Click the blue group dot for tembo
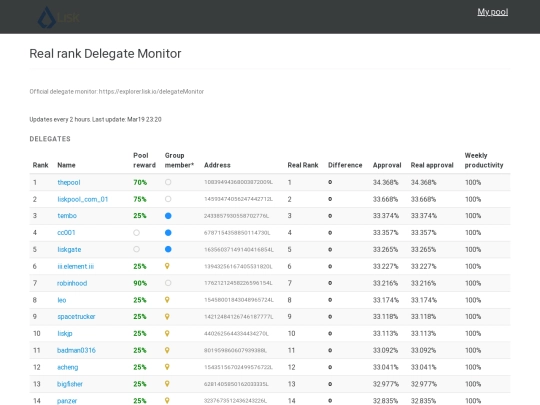540x405 pixels. [x=168, y=216]
